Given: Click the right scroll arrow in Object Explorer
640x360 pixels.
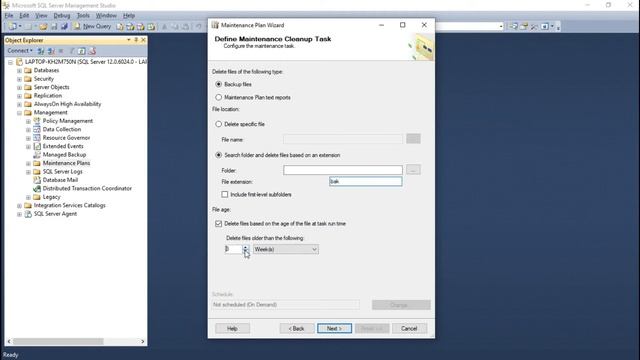Looking at the screenshot, I should pos(142,341).
